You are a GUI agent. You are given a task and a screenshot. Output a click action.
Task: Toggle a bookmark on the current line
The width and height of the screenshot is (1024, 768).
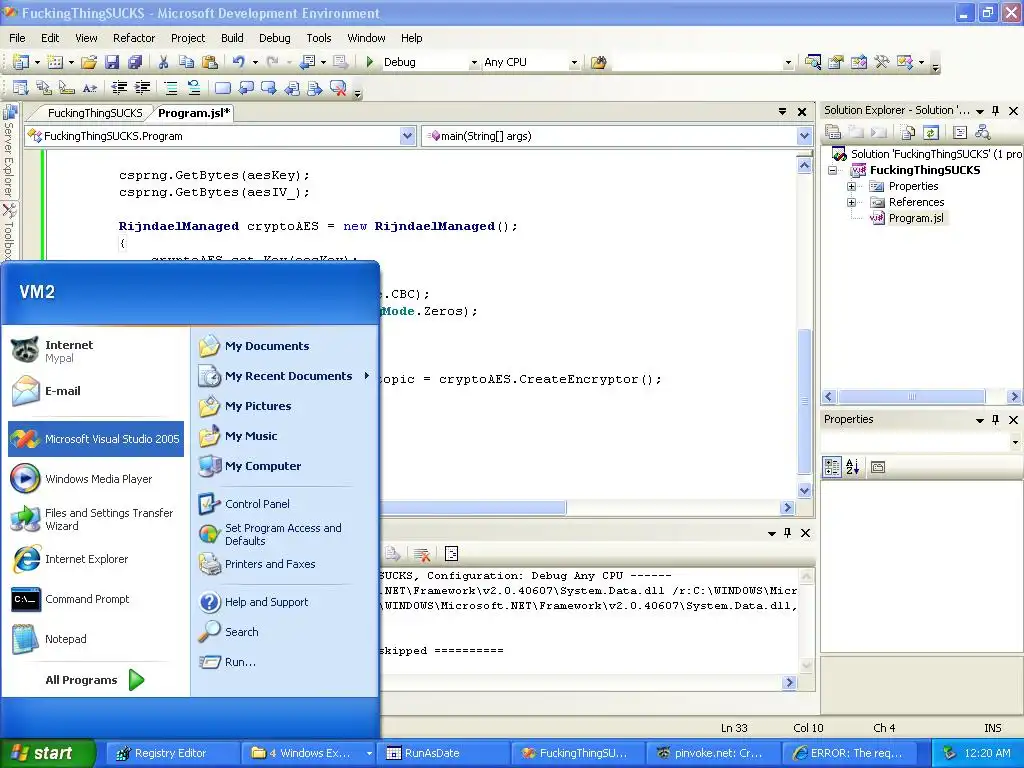pos(223,88)
